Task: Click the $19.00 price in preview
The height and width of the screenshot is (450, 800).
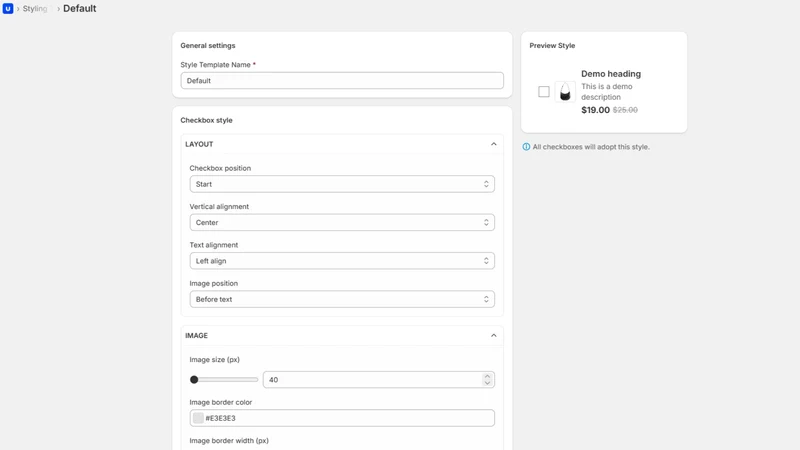Action: pos(595,110)
